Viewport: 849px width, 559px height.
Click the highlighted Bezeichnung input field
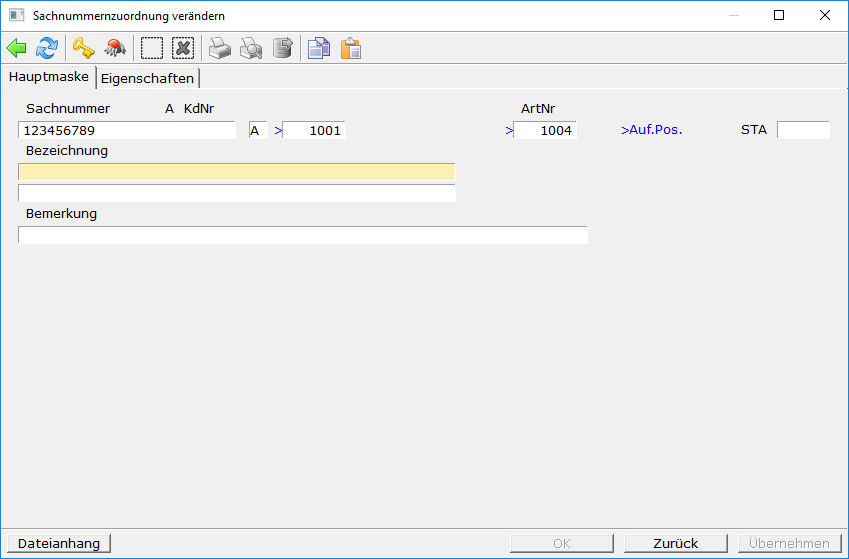pyautogui.click(x=236, y=171)
